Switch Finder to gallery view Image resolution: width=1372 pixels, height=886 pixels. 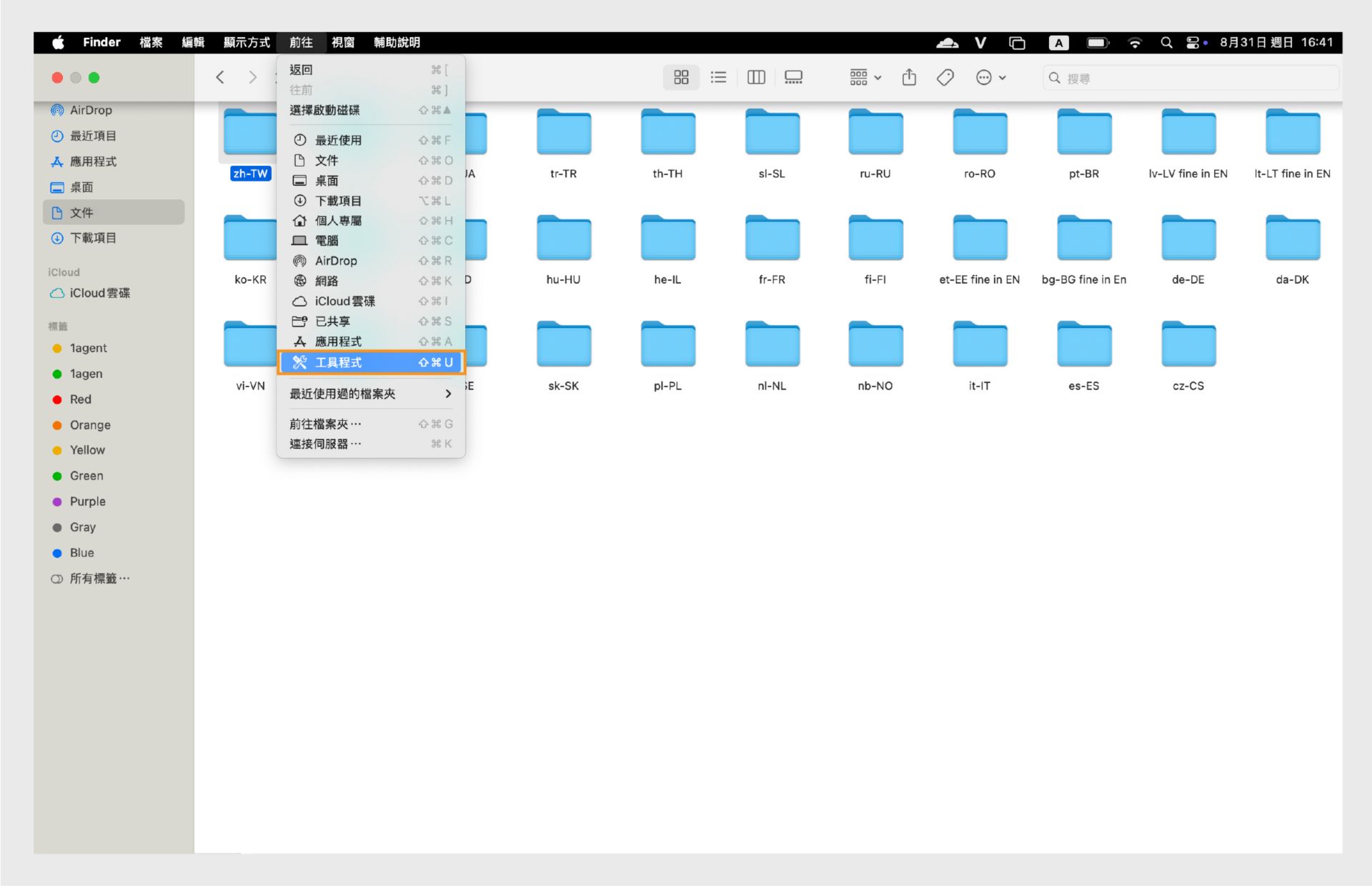[x=793, y=77]
